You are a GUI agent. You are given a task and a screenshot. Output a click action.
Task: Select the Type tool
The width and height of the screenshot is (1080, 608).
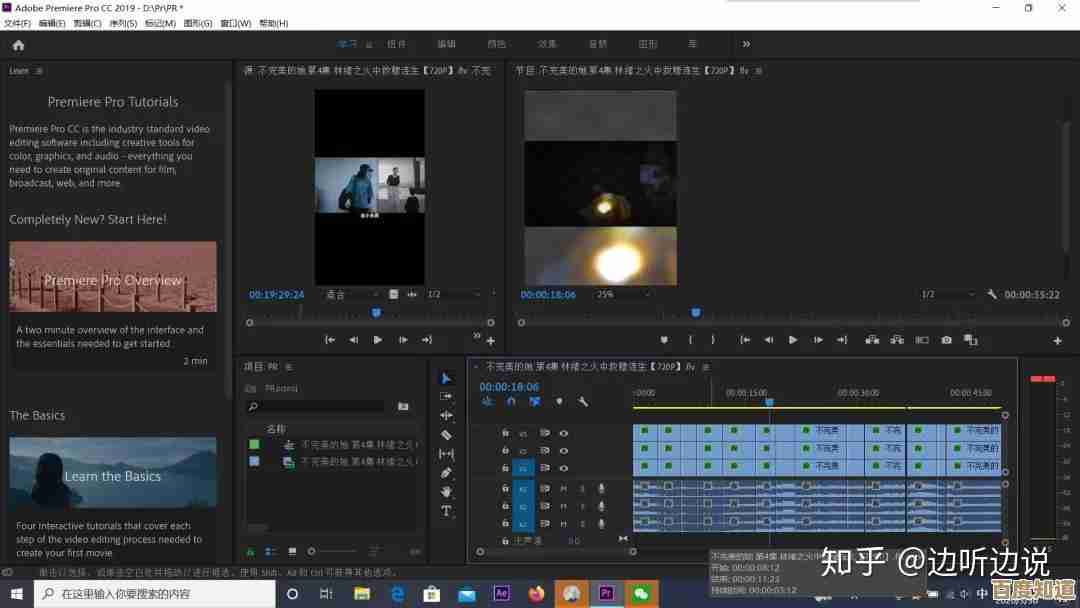click(x=447, y=512)
